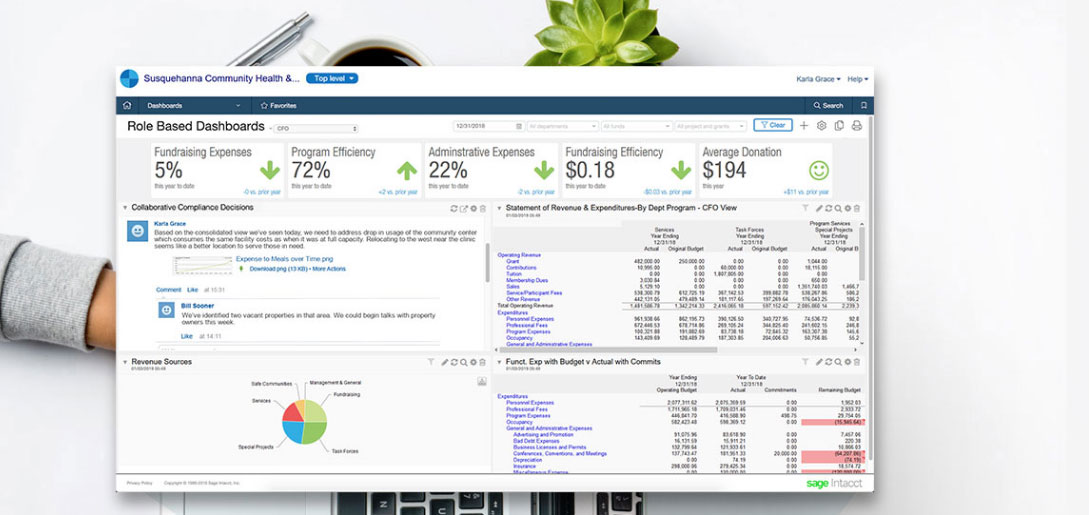Click filter icon on Statement of Revenue panel
The image size is (1089, 515).
806,208
